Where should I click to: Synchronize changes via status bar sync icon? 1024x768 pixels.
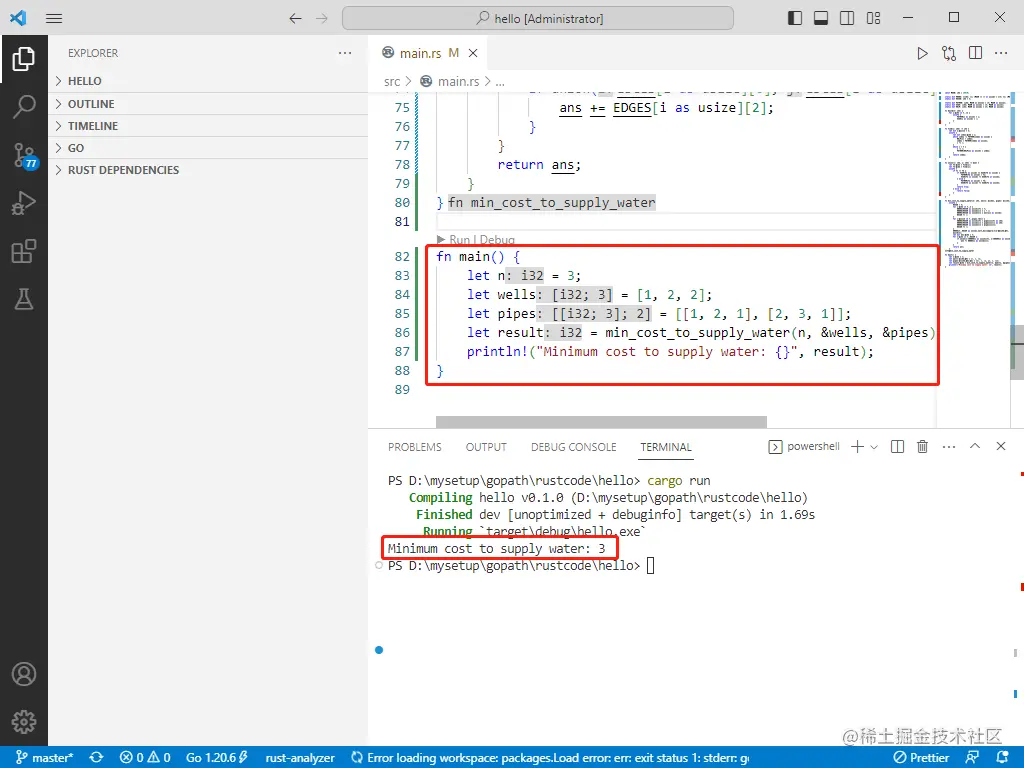click(x=97, y=758)
